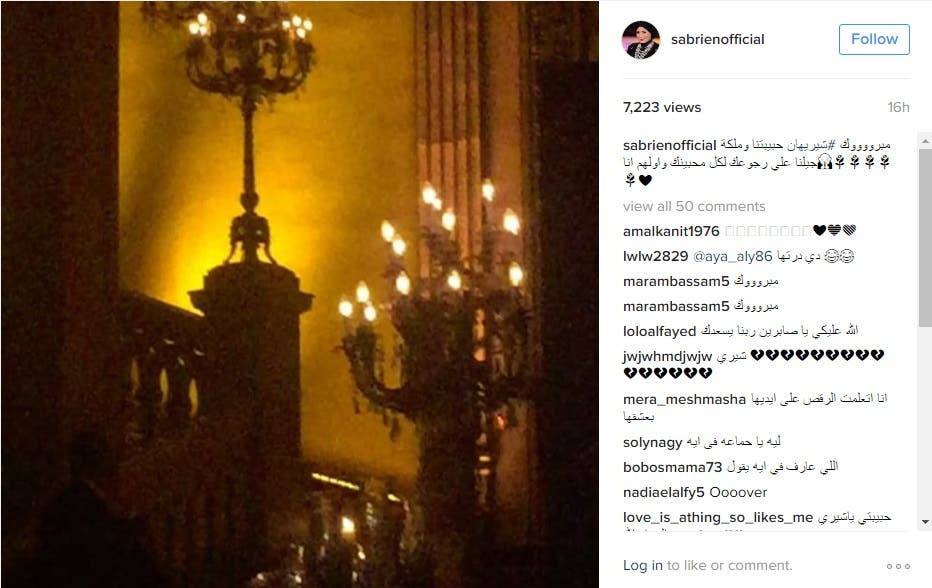Click the scrollbar down arrow in comments
The width and height of the screenshot is (932, 588).
coord(925,522)
